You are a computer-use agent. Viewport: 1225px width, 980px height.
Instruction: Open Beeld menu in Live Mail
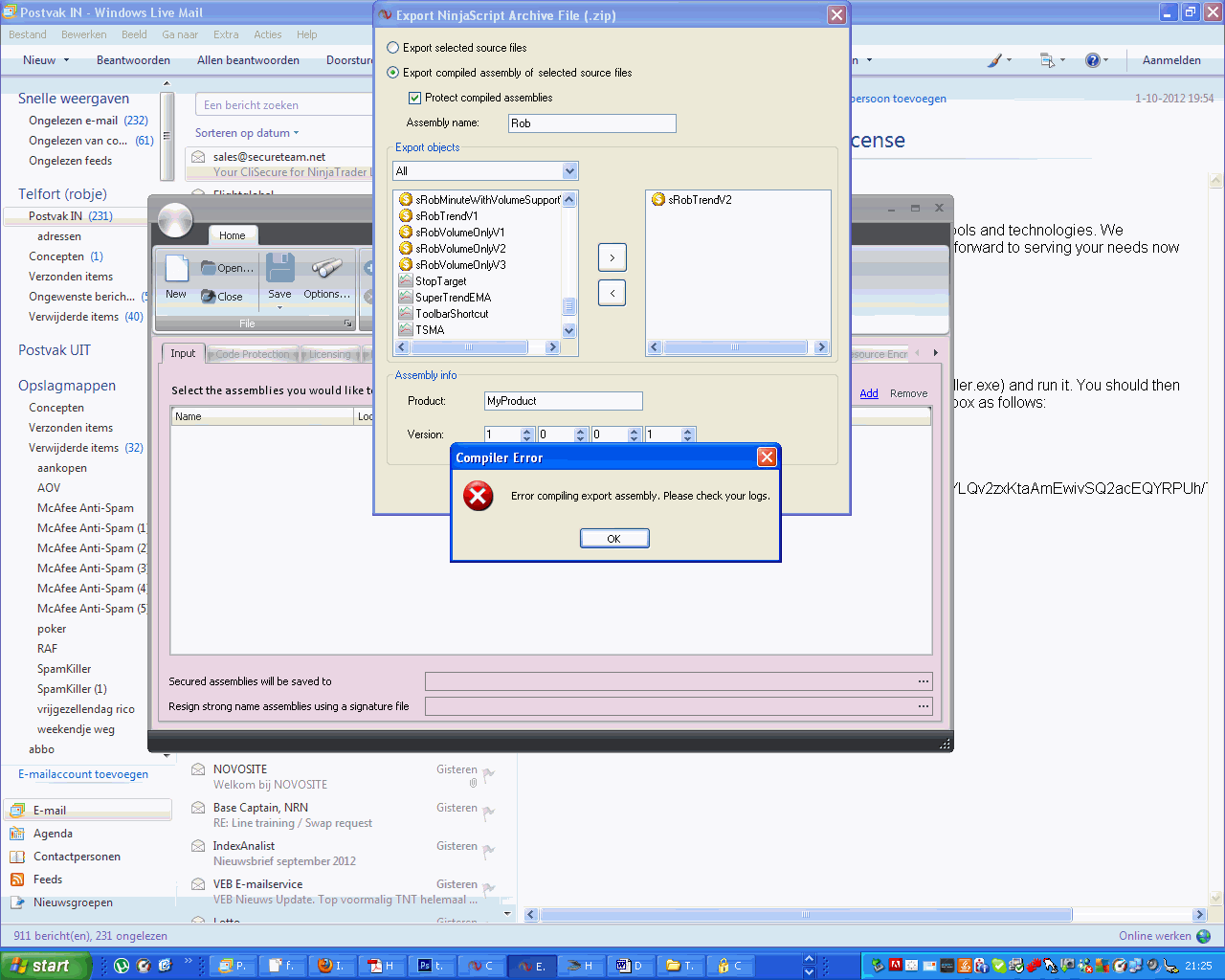pos(134,34)
